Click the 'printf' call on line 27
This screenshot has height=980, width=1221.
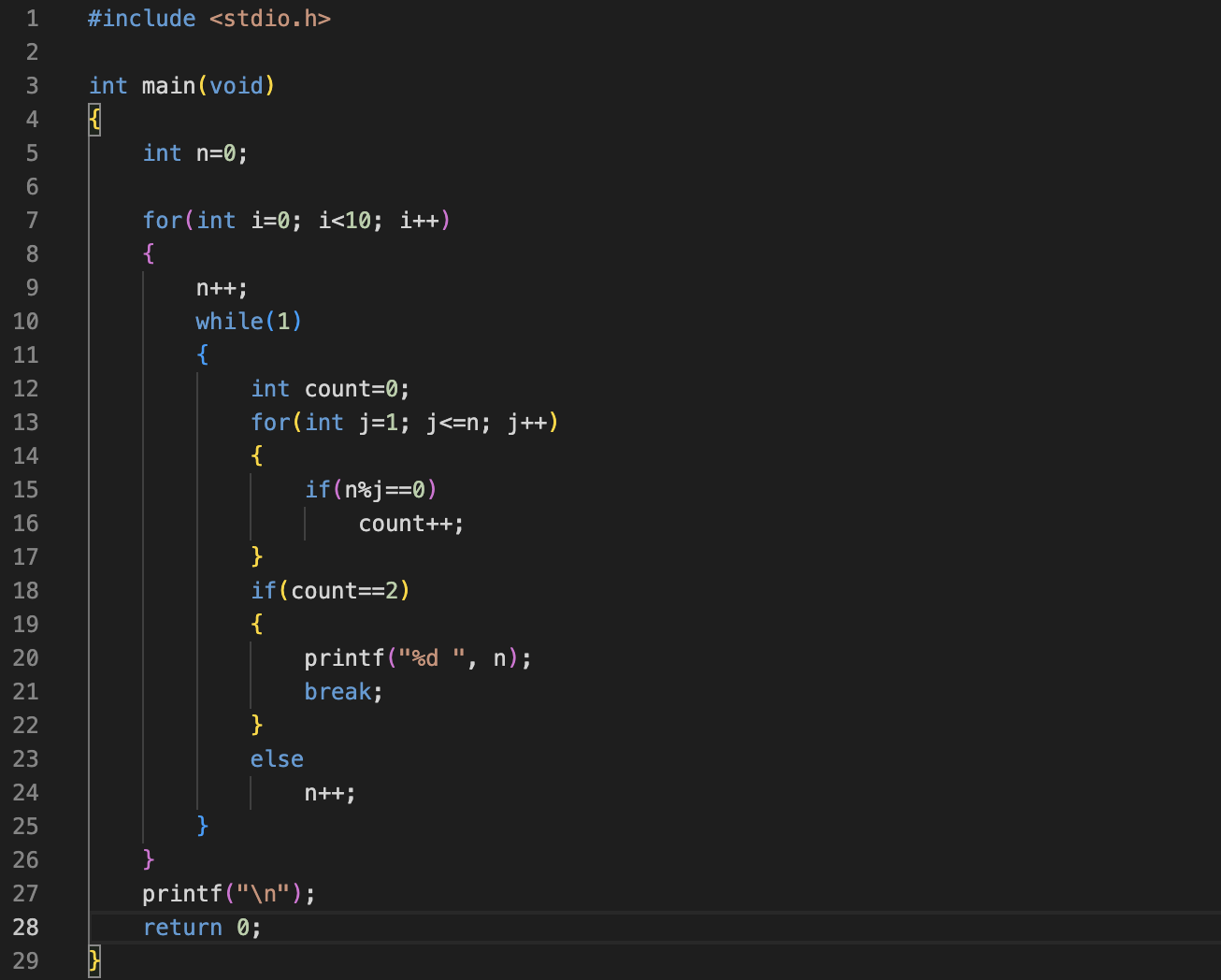pos(182,894)
